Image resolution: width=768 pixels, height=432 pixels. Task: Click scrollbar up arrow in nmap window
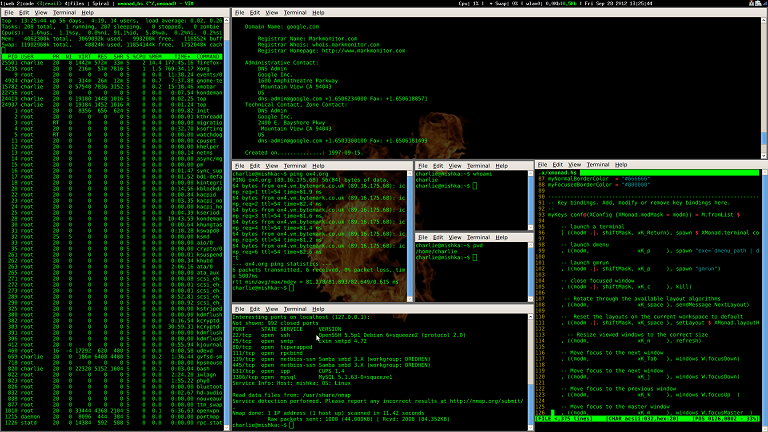tap(530, 317)
